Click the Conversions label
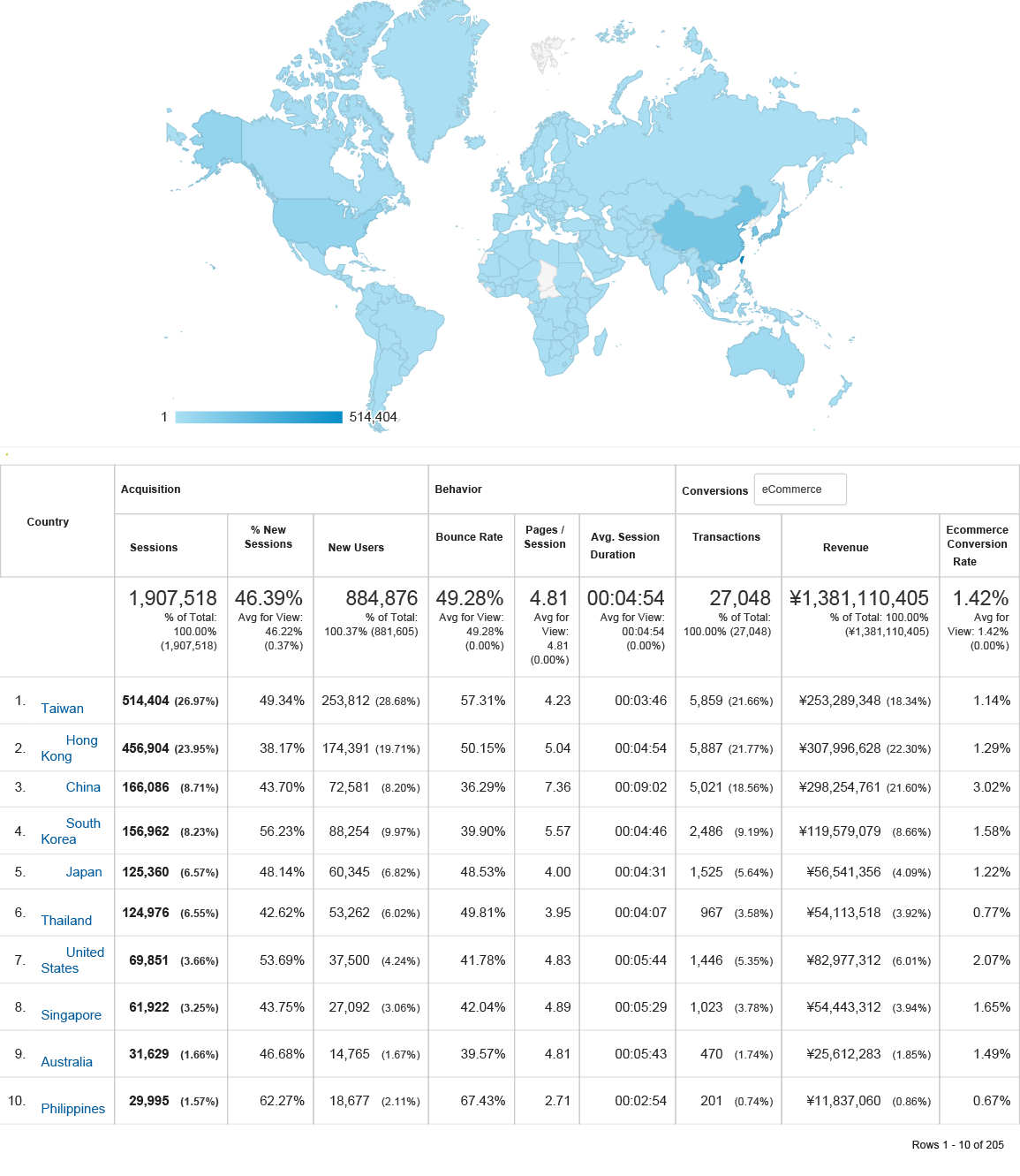This screenshot has height=1176, width=1020. click(x=714, y=491)
